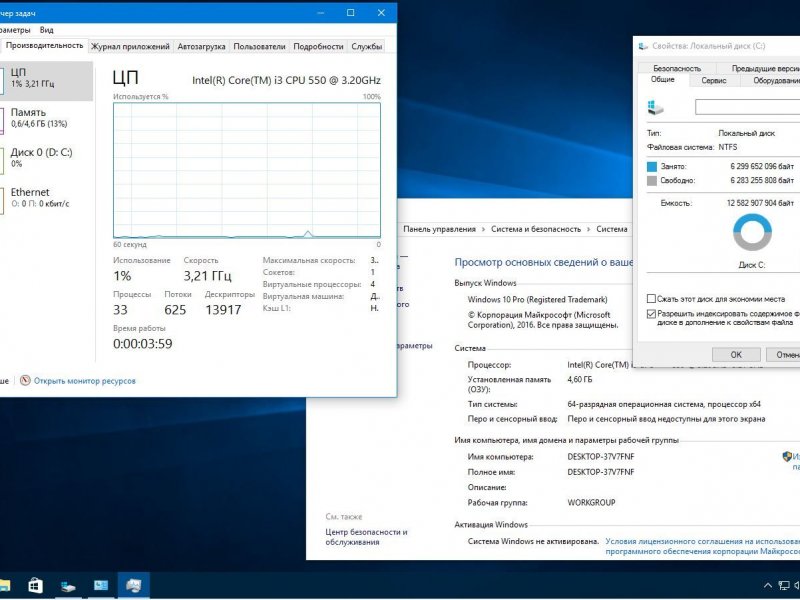Click the Скорость value 3,21 ГГц below the graph
The image size is (800, 600).
click(x=208, y=276)
